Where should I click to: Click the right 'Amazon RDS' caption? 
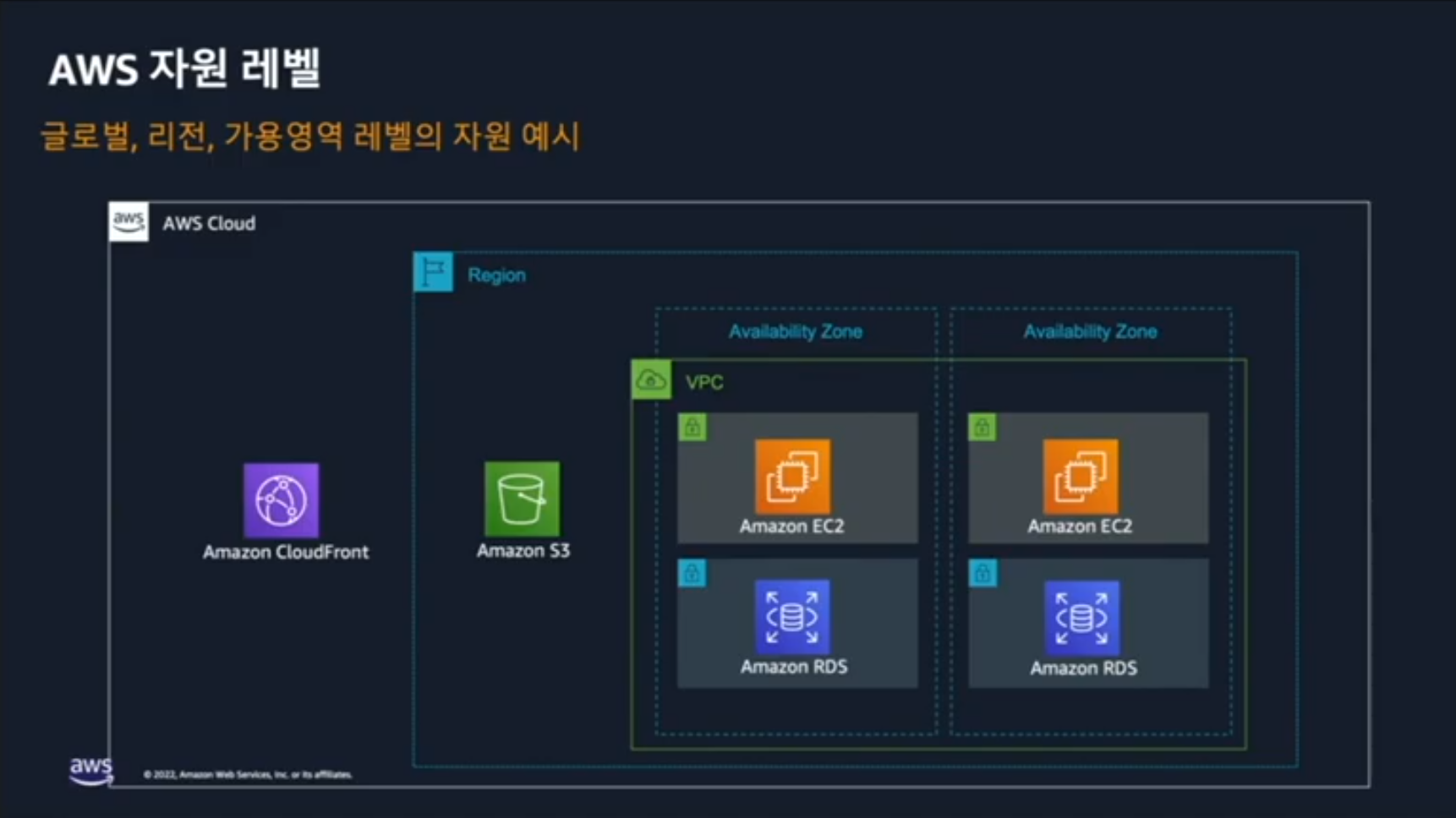(x=1083, y=668)
